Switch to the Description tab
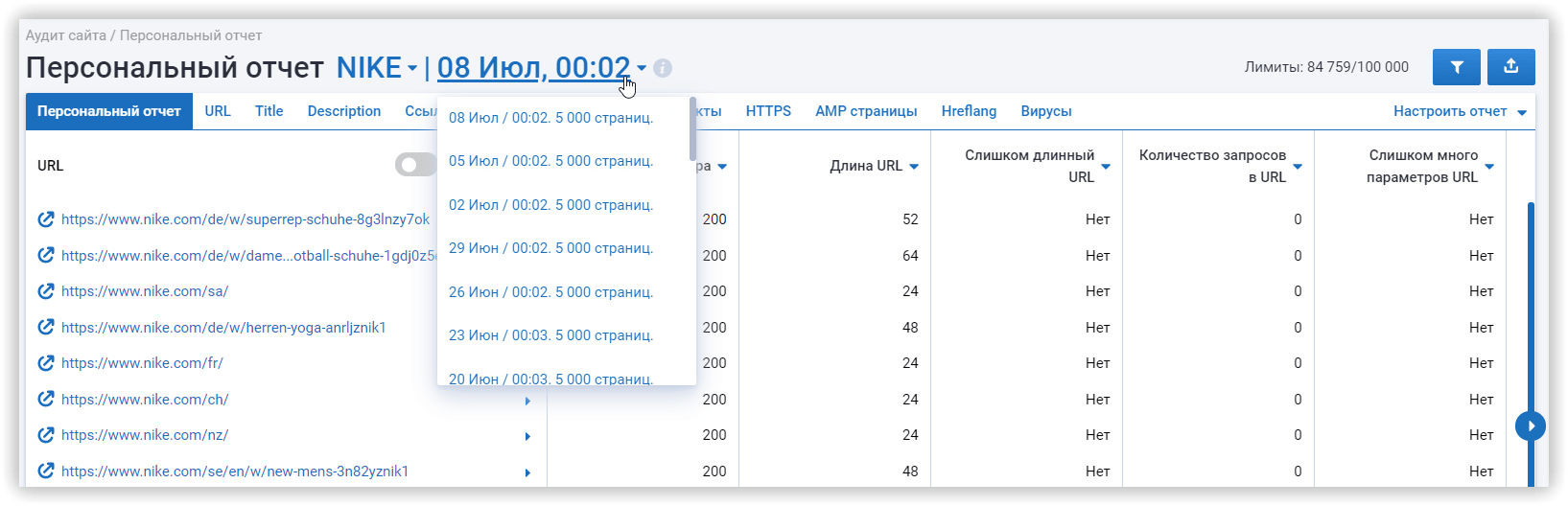The width and height of the screenshot is (1568, 506). (x=344, y=111)
